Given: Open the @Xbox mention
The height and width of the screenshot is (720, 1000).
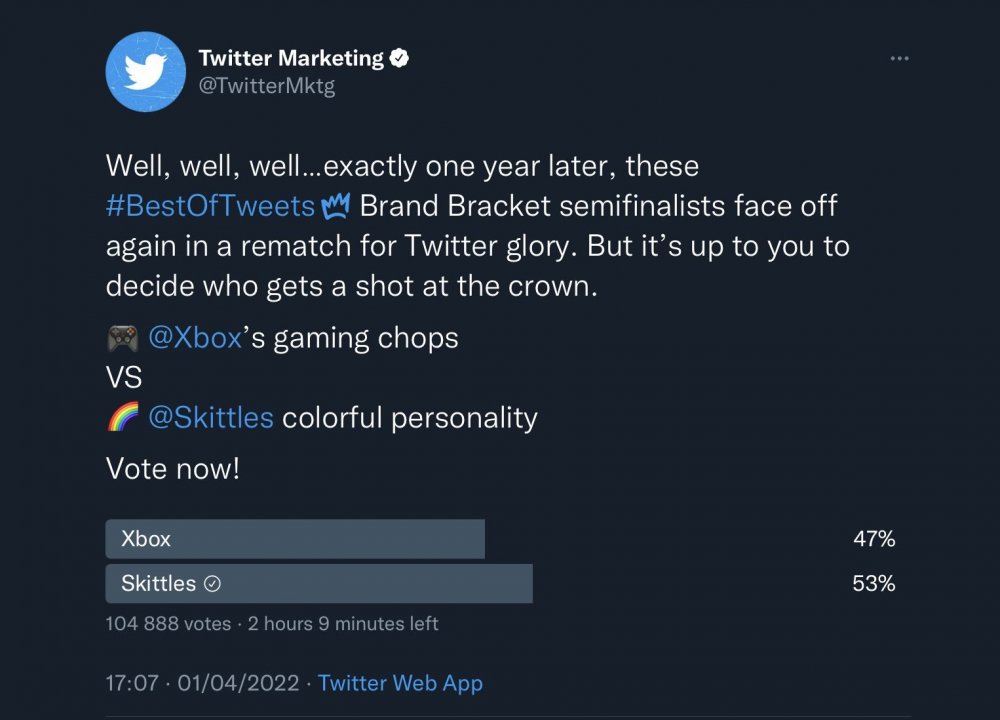Looking at the screenshot, I should [x=195, y=338].
